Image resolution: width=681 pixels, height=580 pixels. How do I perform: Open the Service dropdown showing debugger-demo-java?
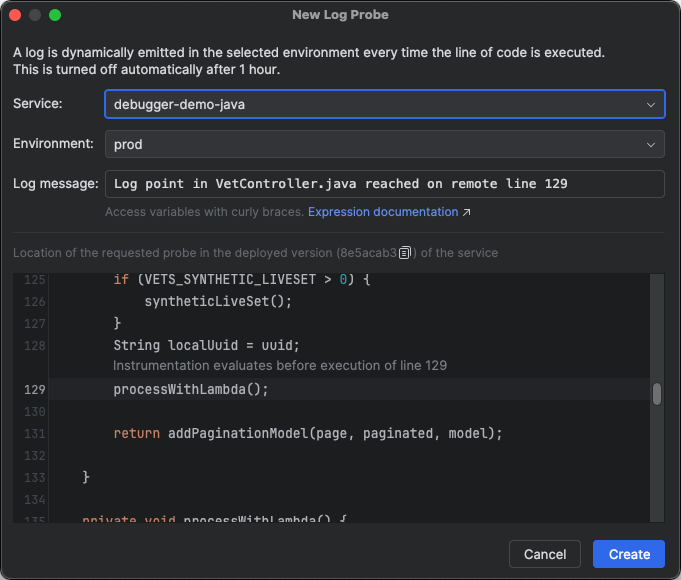pyautogui.click(x=384, y=104)
